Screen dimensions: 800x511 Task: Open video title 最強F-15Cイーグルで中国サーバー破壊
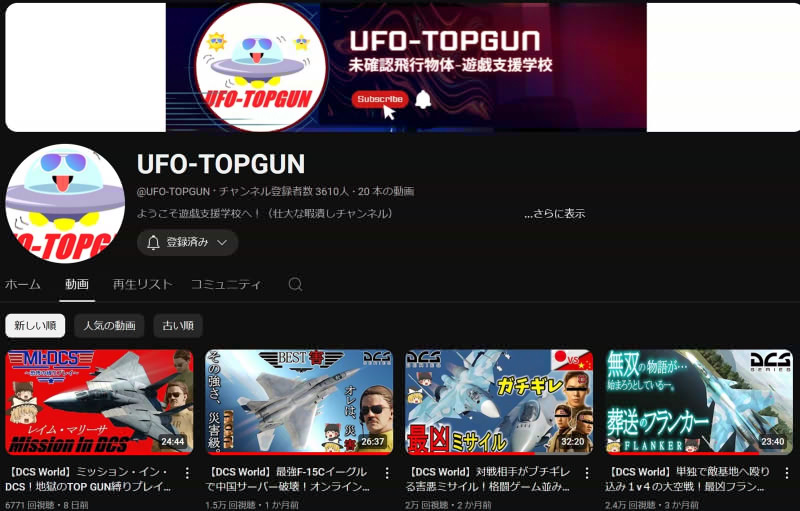coord(287,479)
